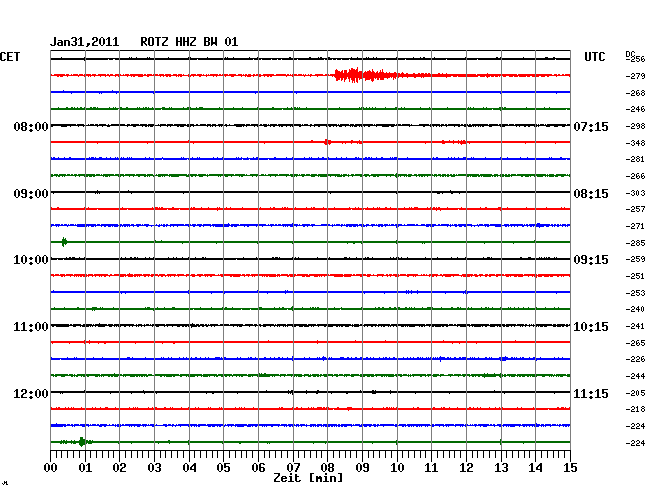Screen dimensions: 650x494
Task: Click the DC offset value -266
Action: point(635,176)
